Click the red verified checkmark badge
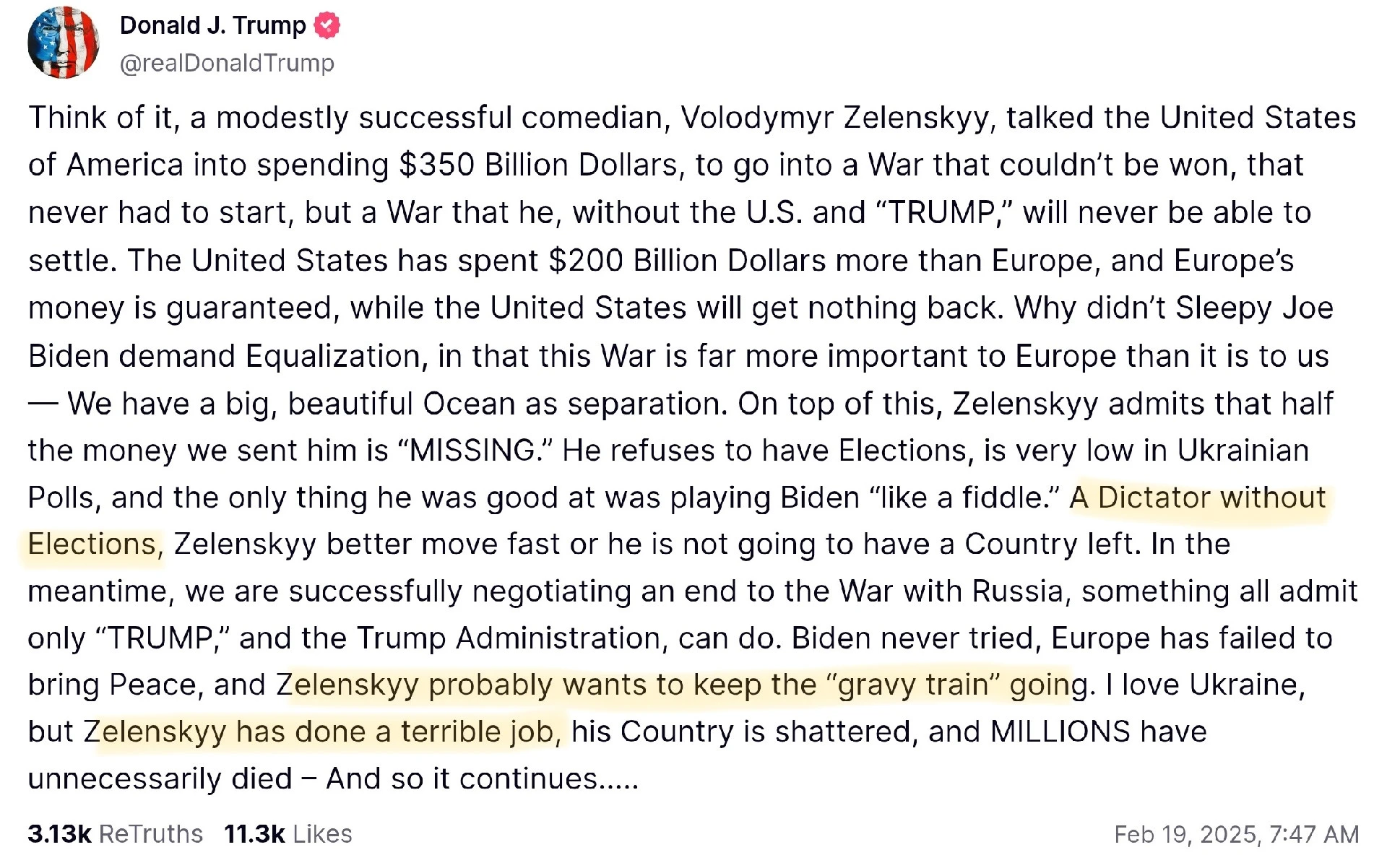The width and height of the screenshot is (1387, 868). (327, 25)
